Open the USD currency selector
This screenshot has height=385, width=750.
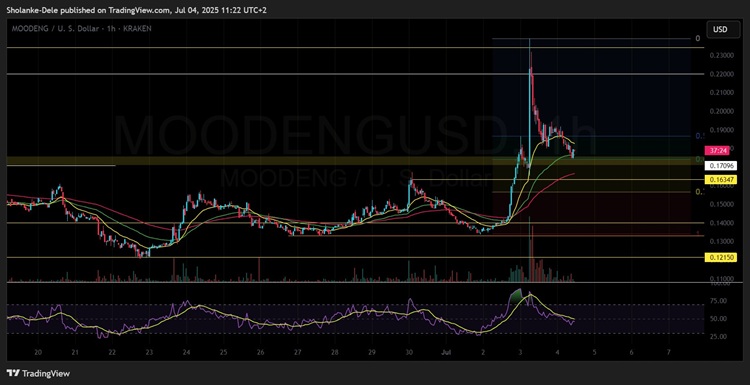(720, 29)
